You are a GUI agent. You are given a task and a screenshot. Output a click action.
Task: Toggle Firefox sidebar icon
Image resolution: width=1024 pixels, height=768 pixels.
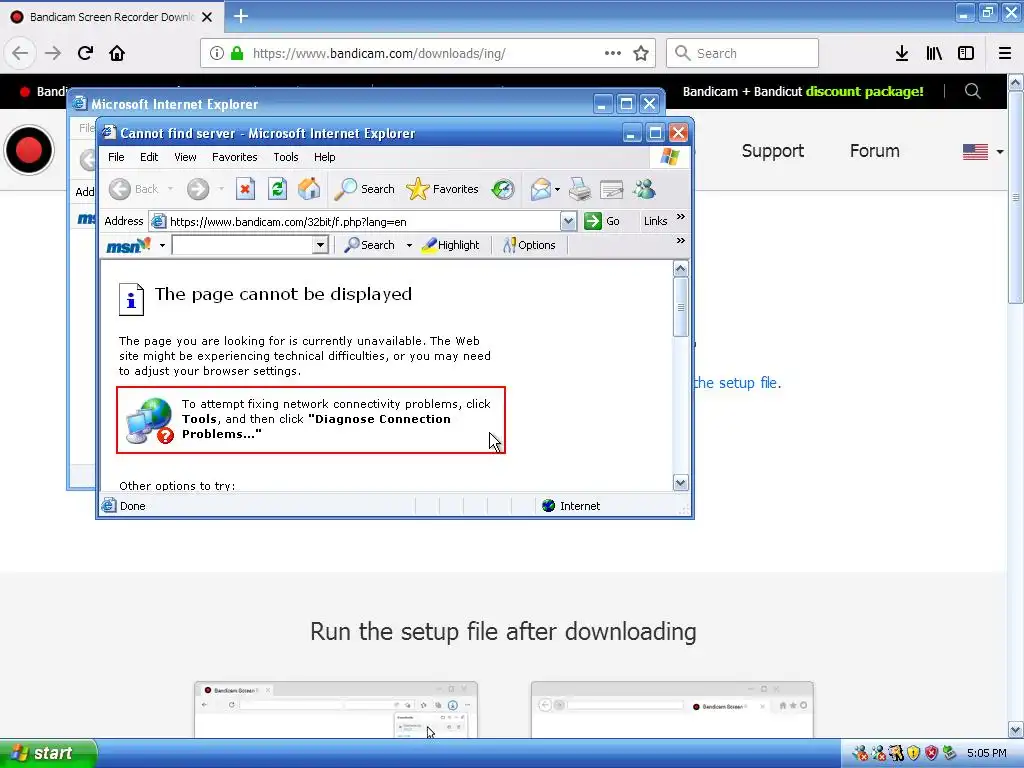coord(966,53)
